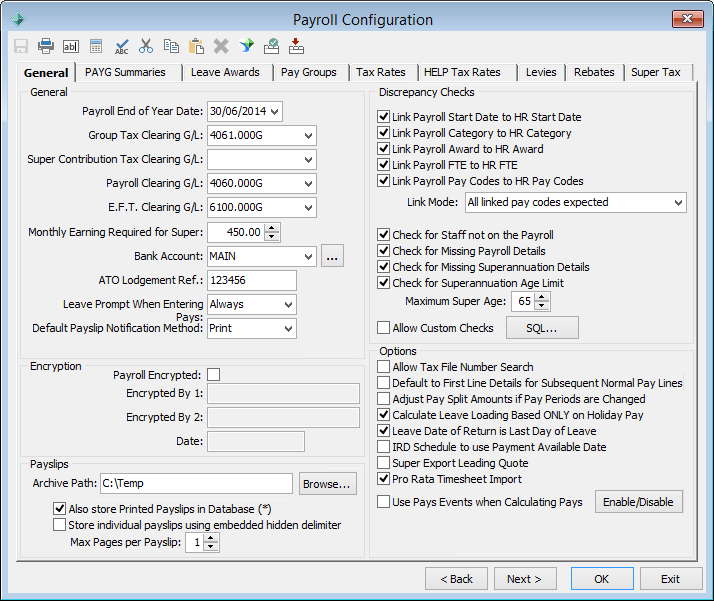The width and height of the screenshot is (714, 601).
Task: Open Super Contribution Tax Clearing G/L dropdown
Action: 308,160
